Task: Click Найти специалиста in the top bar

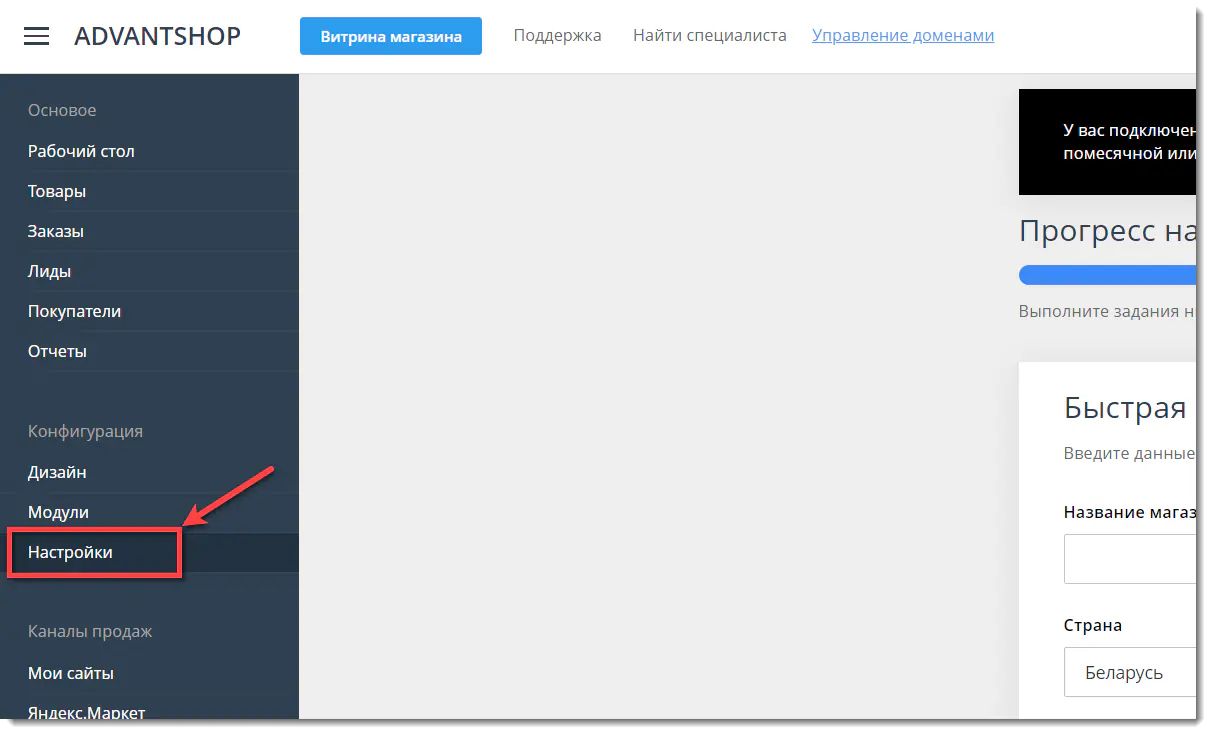Action: (709, 35)
